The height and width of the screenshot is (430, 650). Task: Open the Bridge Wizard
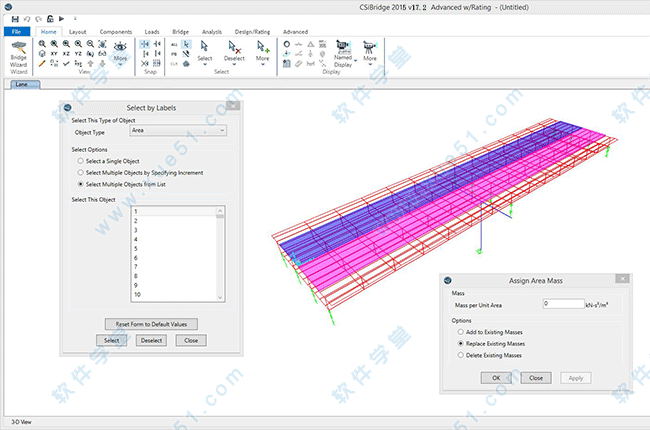point(19,54)
